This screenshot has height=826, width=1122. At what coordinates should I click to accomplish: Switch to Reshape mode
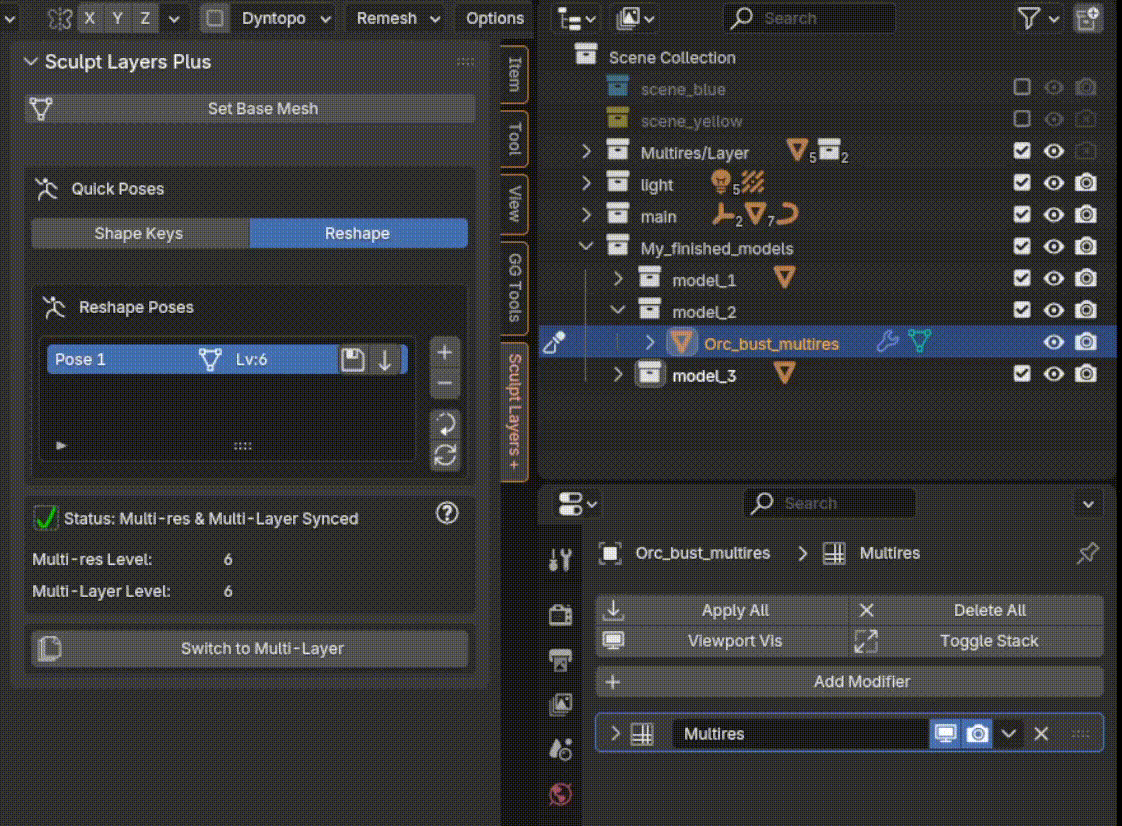[x=358, y=233]
